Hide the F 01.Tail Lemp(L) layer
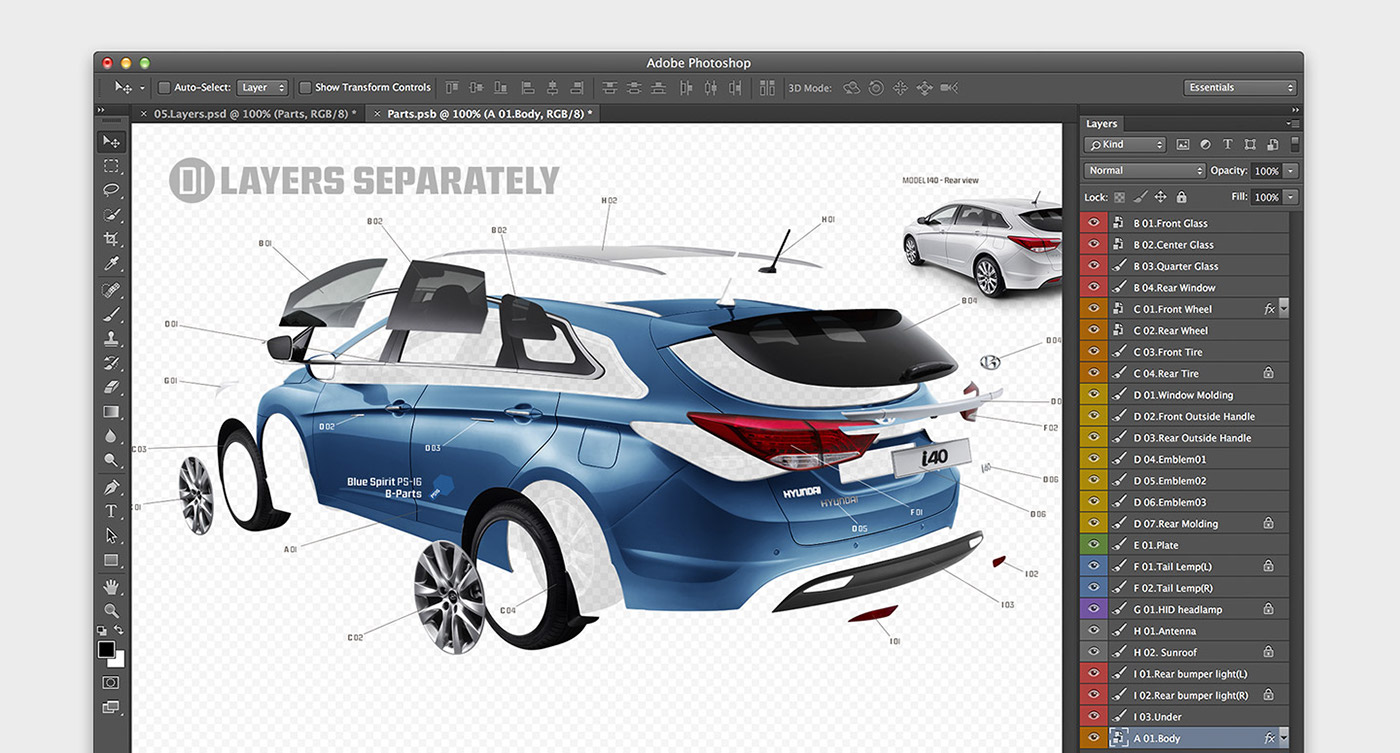Screen dimensions: 1400x753 [x=1093, y=566]
